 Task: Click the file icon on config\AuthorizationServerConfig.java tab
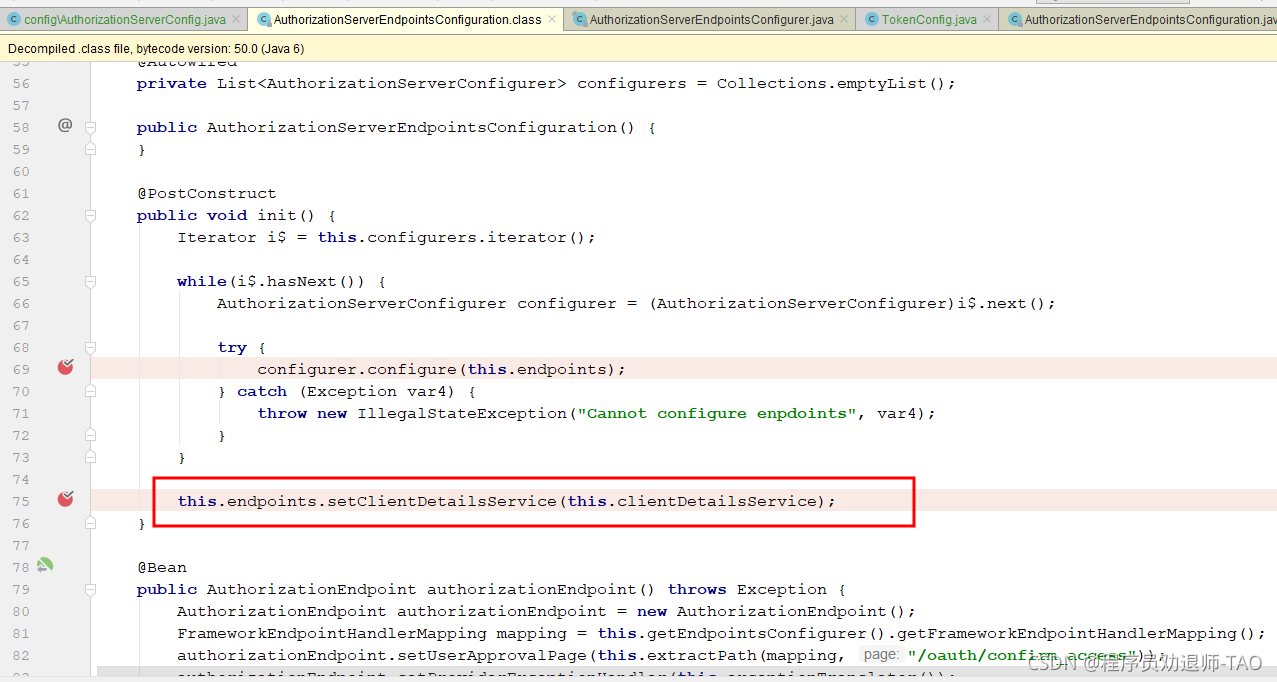[14, 19]
